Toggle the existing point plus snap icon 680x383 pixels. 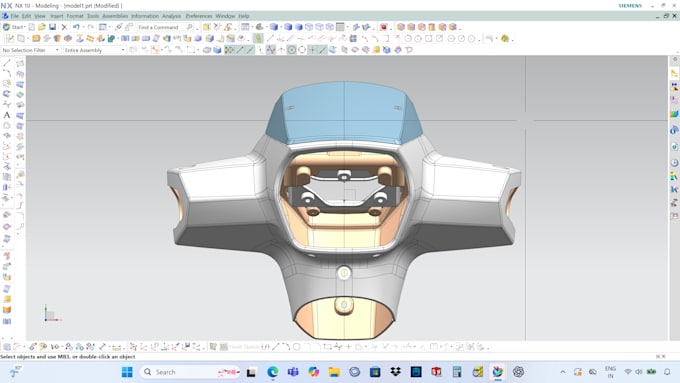tap(312, 50)
